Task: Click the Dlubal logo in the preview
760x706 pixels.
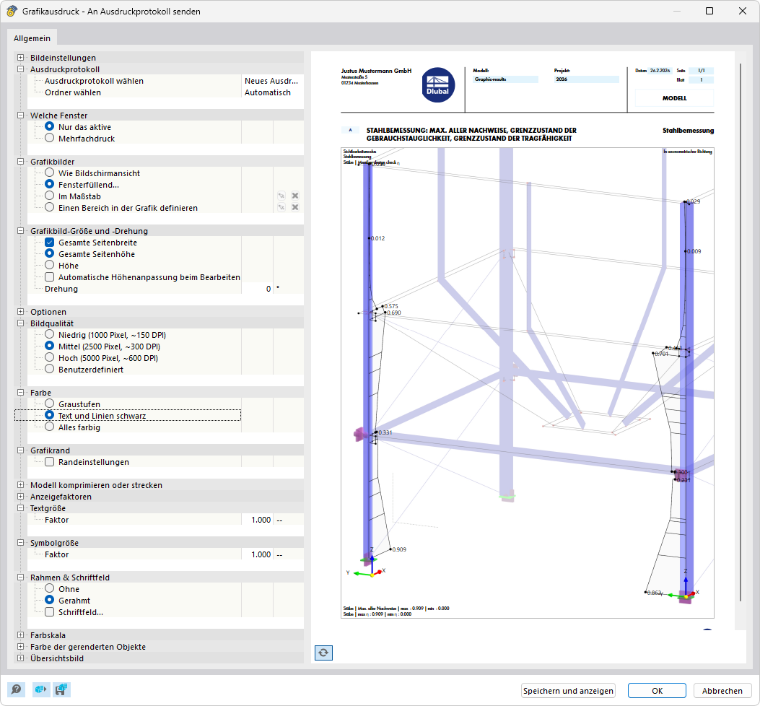Action: click(x=438, y=85)
